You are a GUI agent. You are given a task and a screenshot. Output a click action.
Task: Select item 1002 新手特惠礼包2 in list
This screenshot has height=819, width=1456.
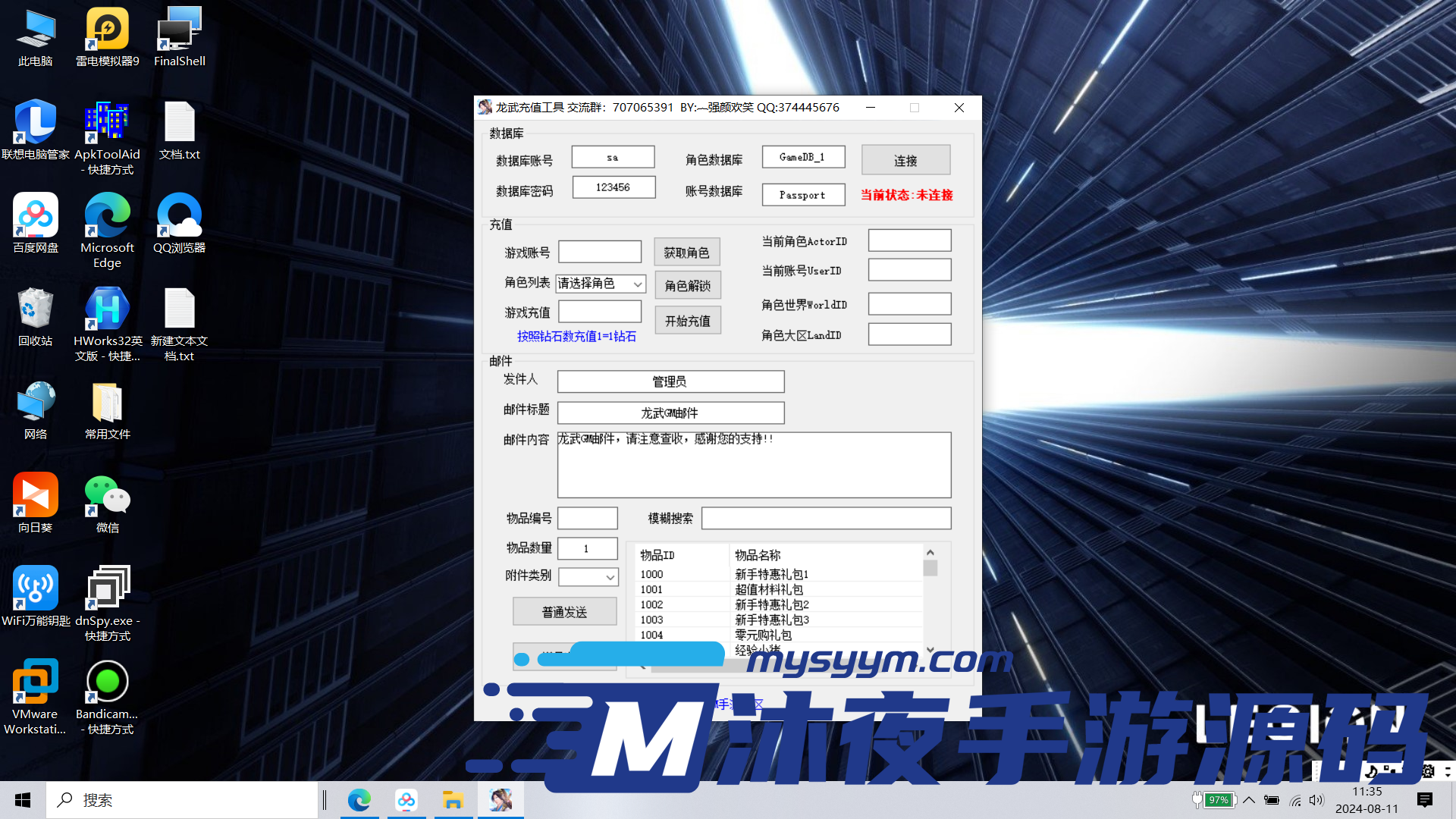pyautogui.click(x=771, y=604)
